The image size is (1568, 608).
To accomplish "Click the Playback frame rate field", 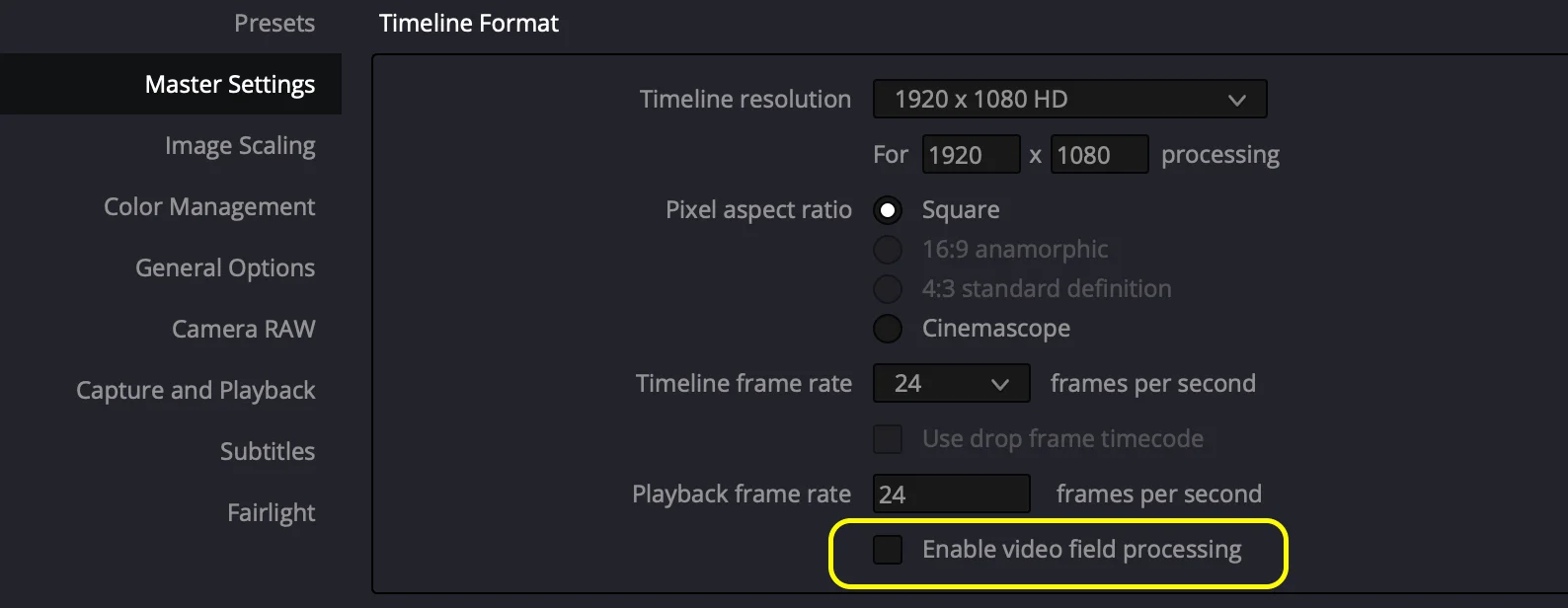I will tap(951, 494).
